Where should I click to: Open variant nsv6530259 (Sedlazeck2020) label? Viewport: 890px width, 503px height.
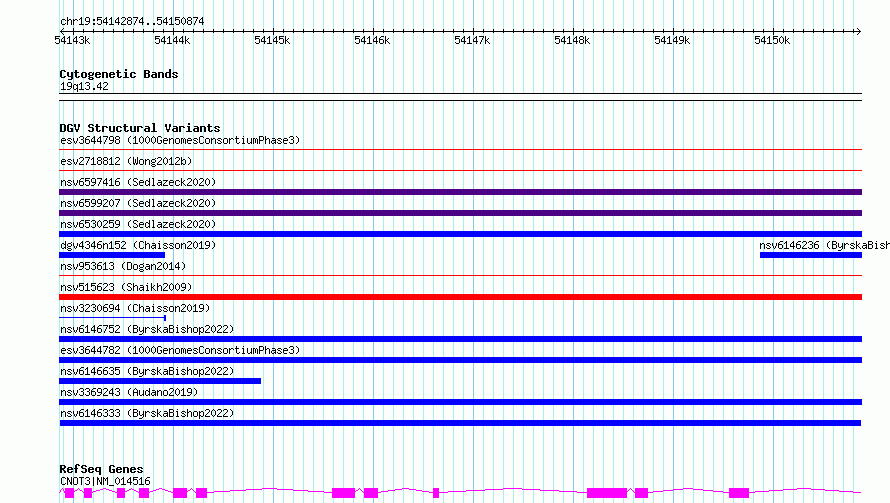pyautogui.click(x=138, y=224)
